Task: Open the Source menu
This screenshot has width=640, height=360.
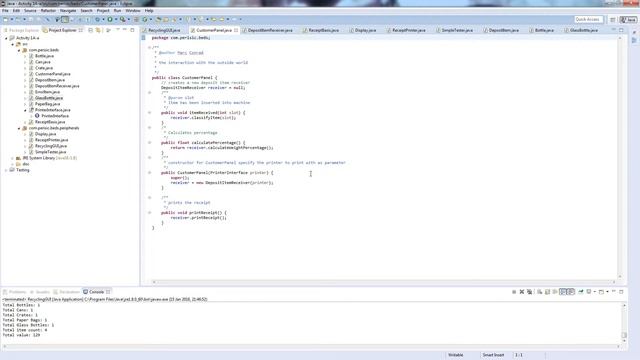Action: click(30, 11)
